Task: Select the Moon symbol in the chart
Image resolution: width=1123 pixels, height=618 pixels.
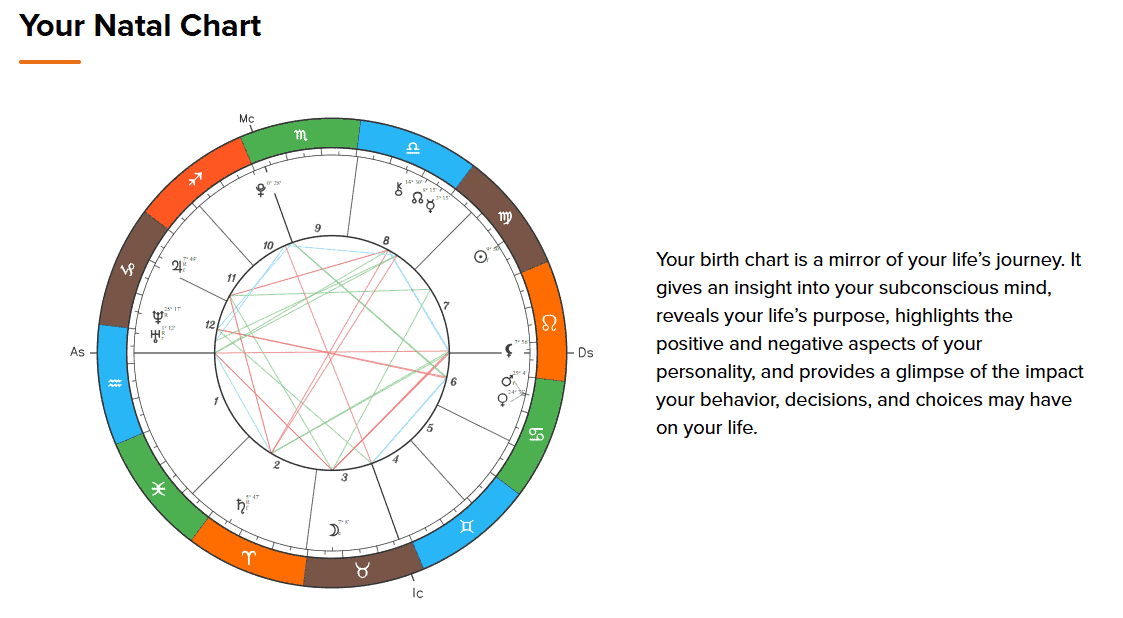Action: point(333,530)
